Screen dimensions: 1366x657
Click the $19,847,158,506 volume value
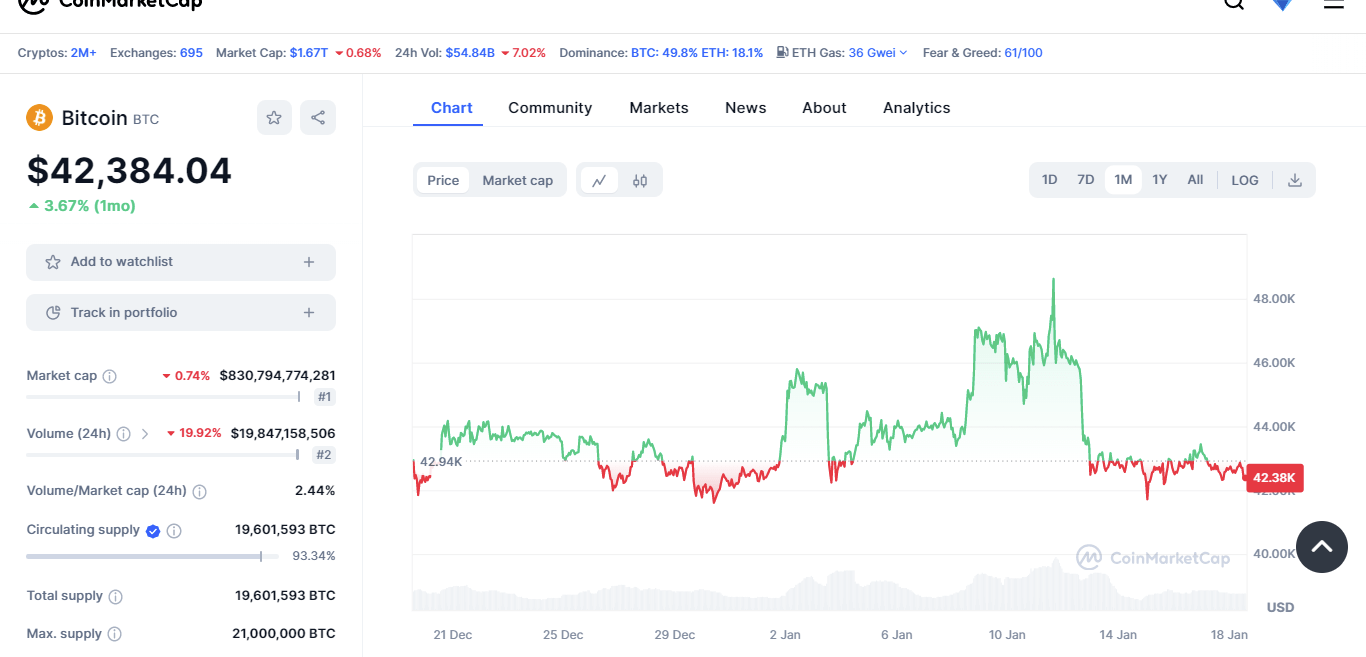click(283, 434)
